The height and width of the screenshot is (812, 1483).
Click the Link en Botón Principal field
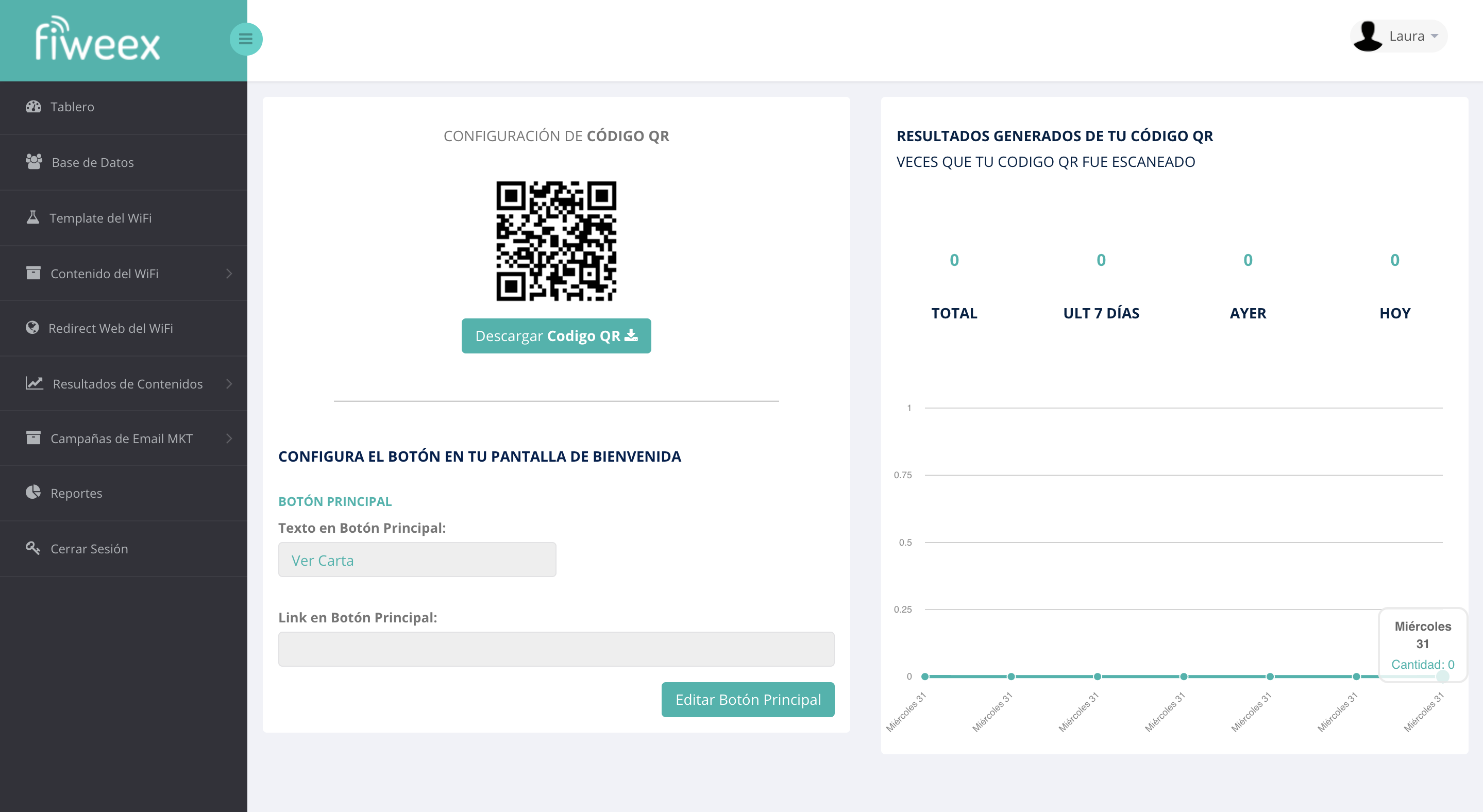pyautogui.click(x=555, y=649)
